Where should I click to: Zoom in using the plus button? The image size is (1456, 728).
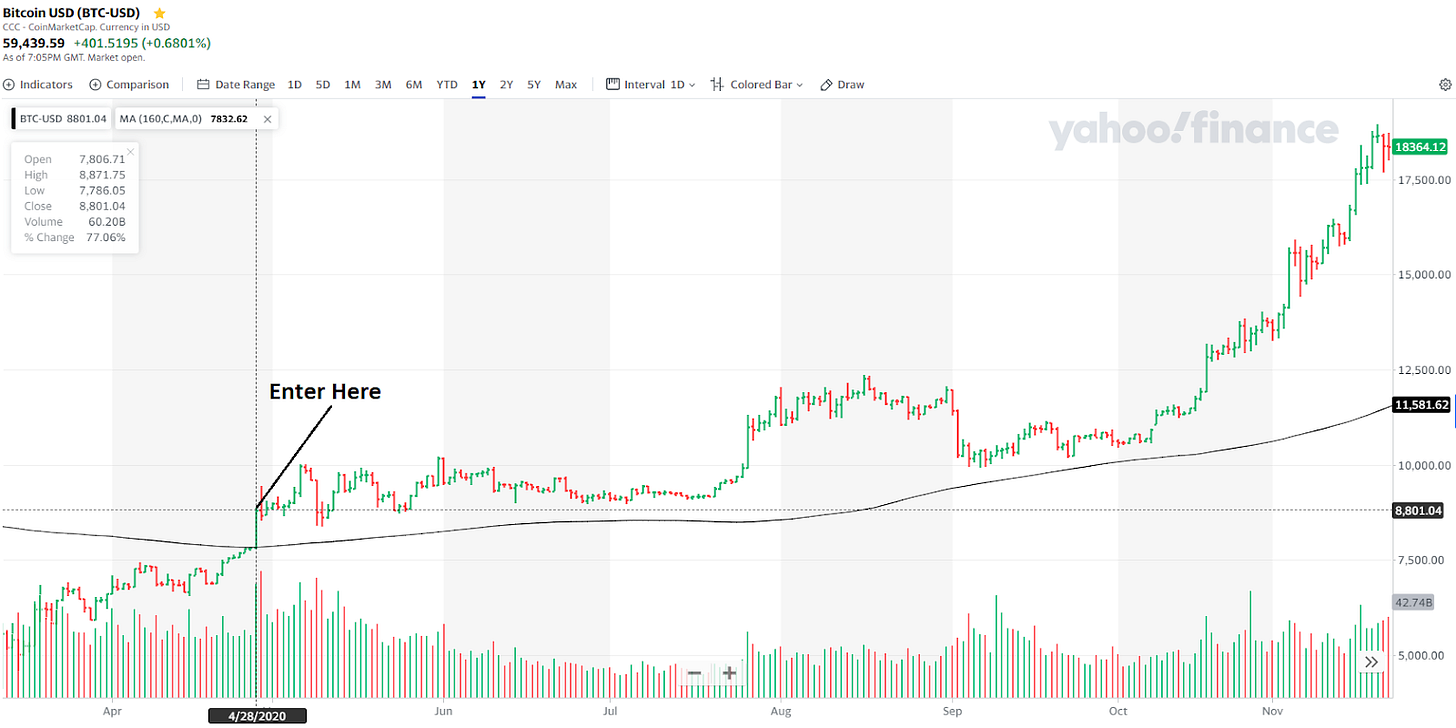coord(730,673)
